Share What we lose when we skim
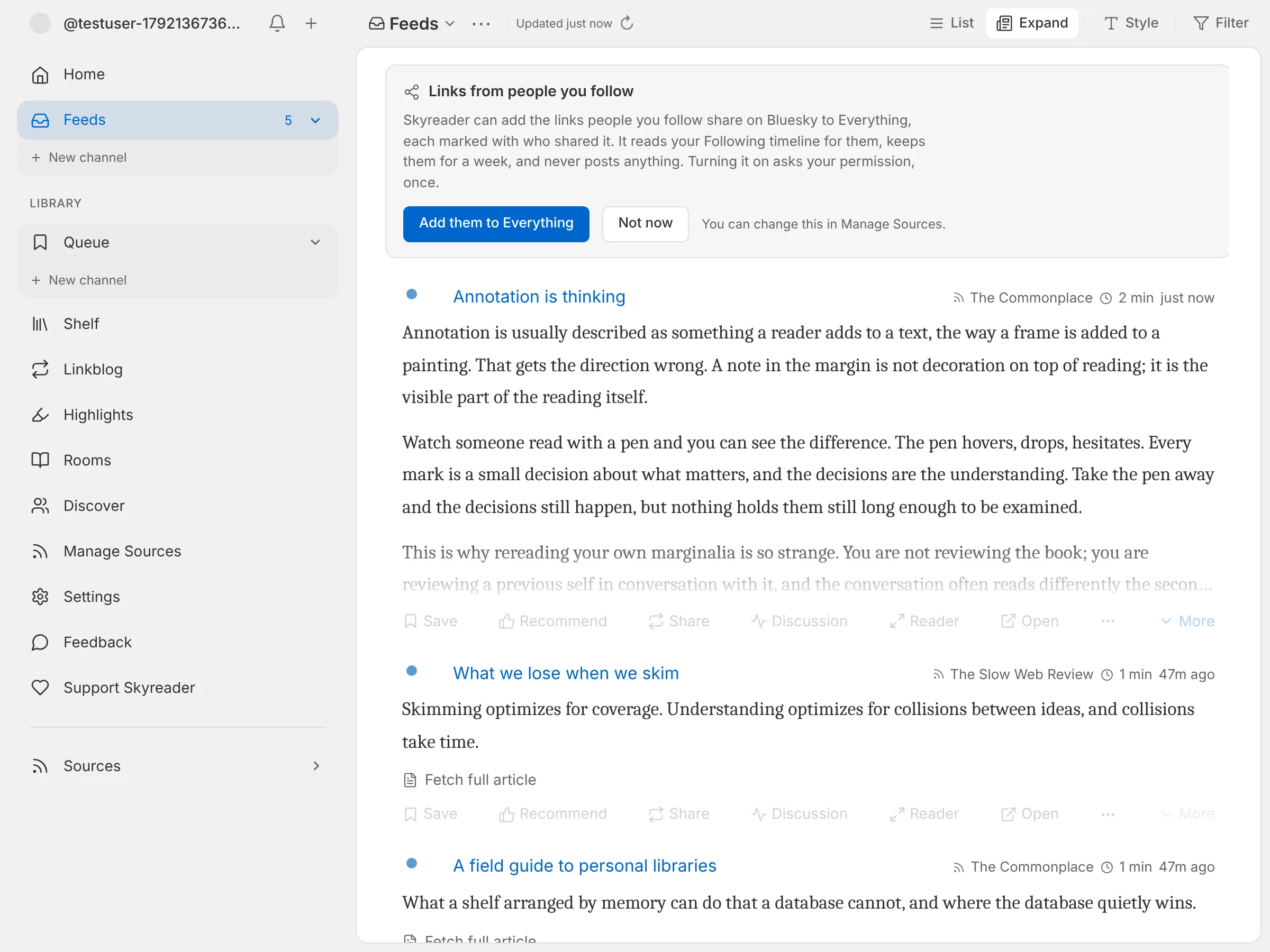The height and width of the screenshot is (952, 1270). coord(678,814)
